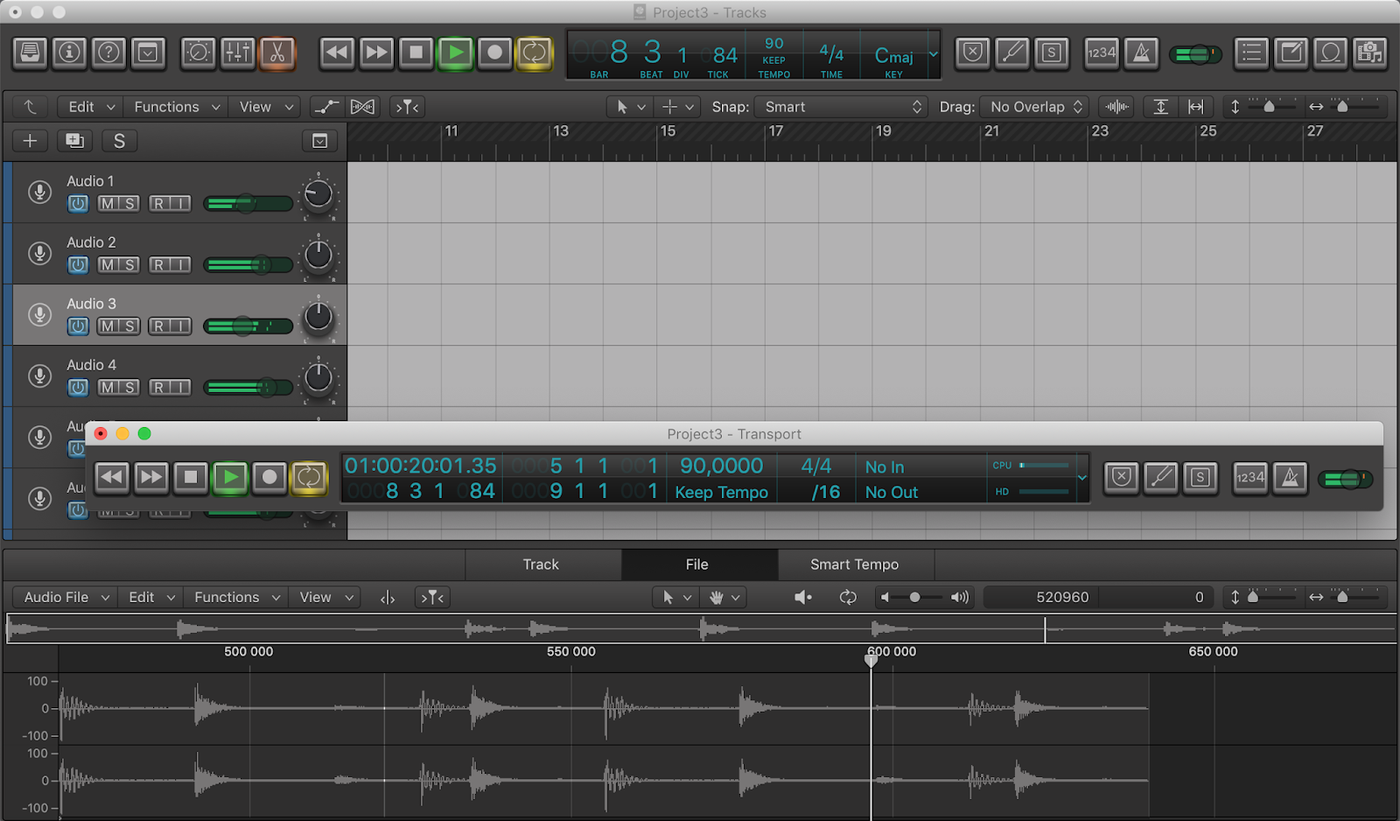Toggle input monitoring on Audio 4

click(180, 387)
